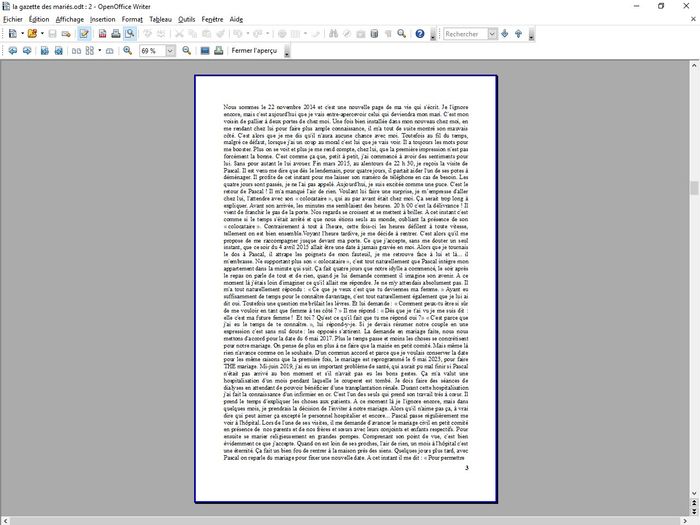The width and height of the screenshot is (700, 525).
Task: Open the Aide menu
Action: [236, 19]
